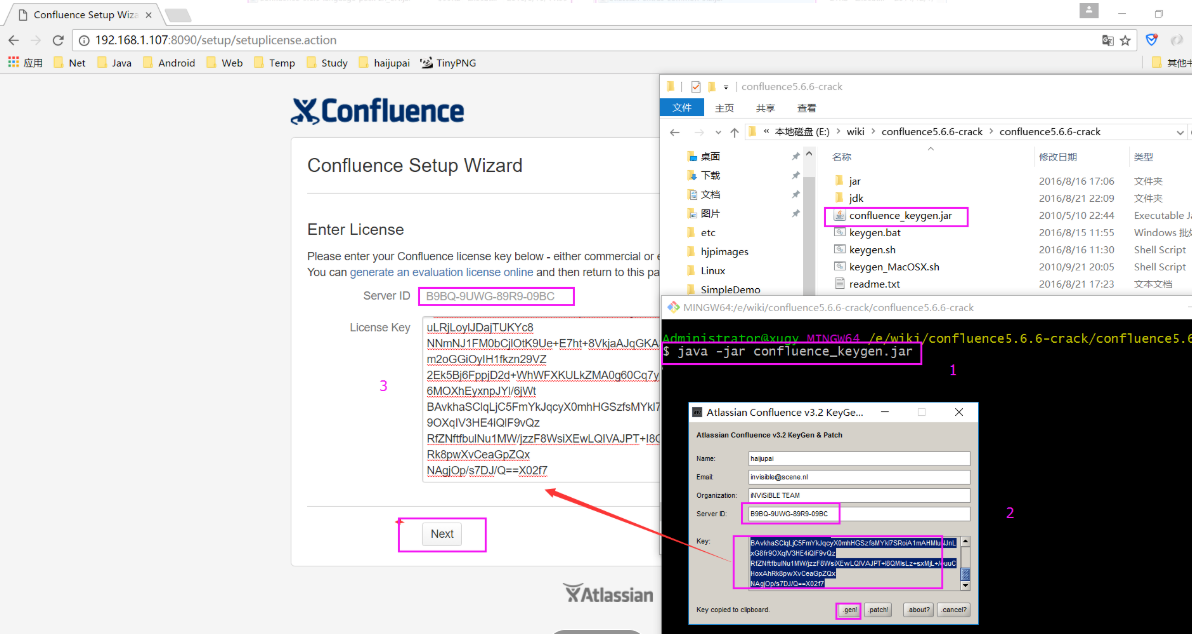
Task: Open the TinyPNG bookmark
Action: coord(449,63)
